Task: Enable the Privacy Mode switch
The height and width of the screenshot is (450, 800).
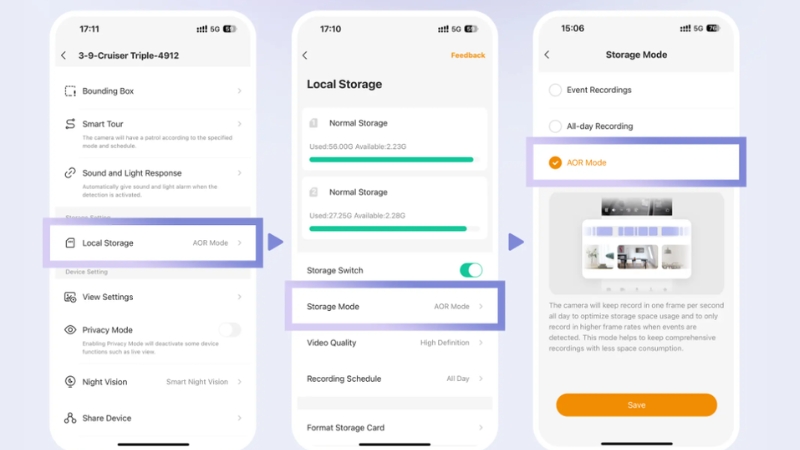Action: coord(229,330)
